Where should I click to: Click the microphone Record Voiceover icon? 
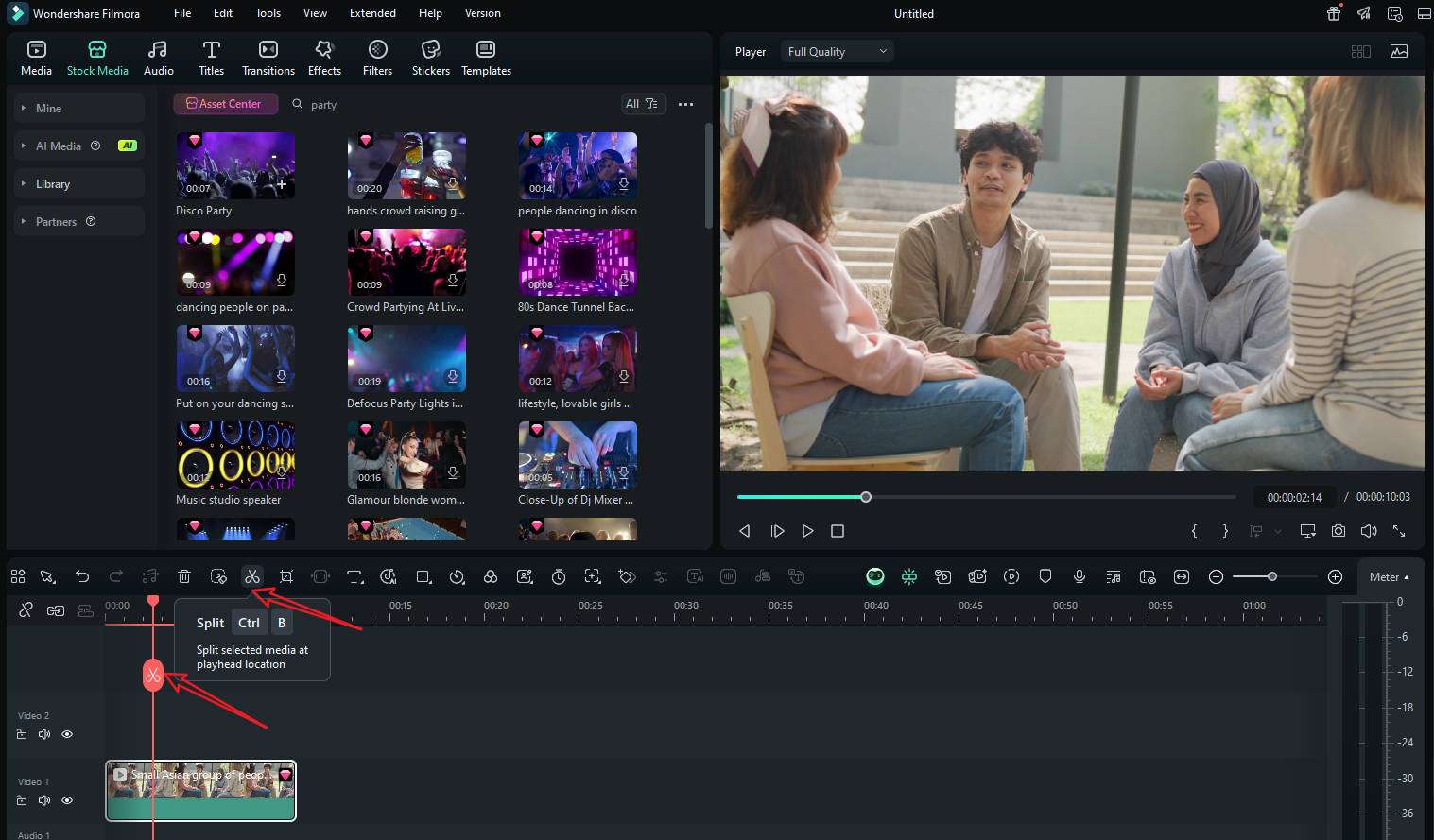point(1080,576)
